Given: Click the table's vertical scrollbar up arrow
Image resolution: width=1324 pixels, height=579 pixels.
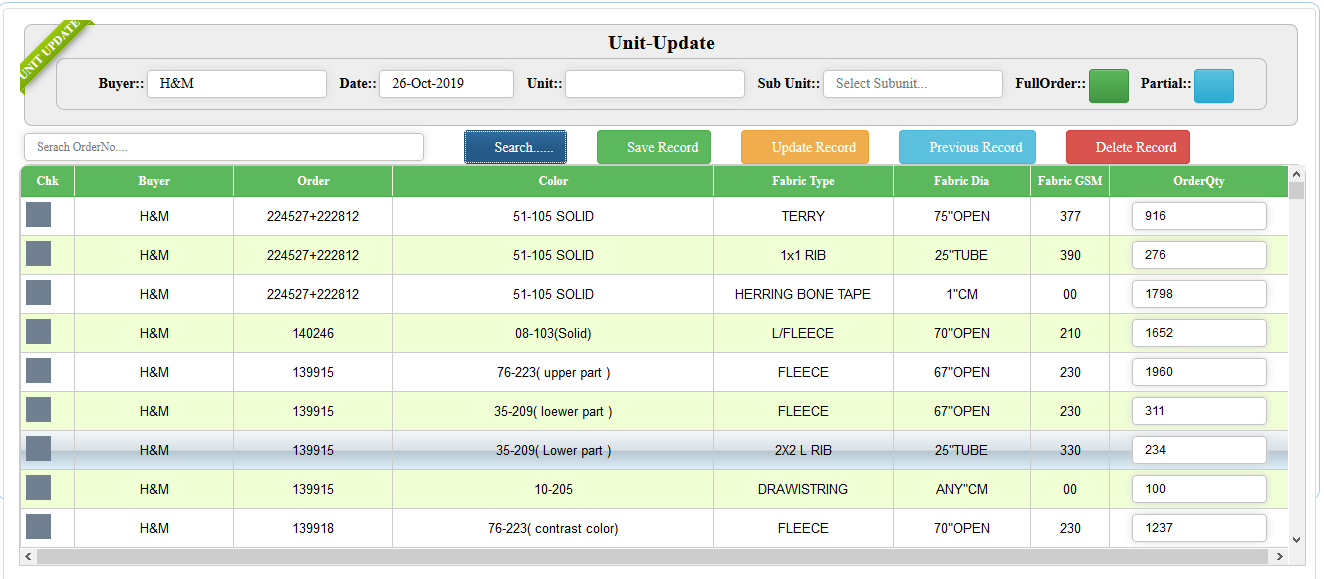Looking at the screenshot, I should point(1296,173).
